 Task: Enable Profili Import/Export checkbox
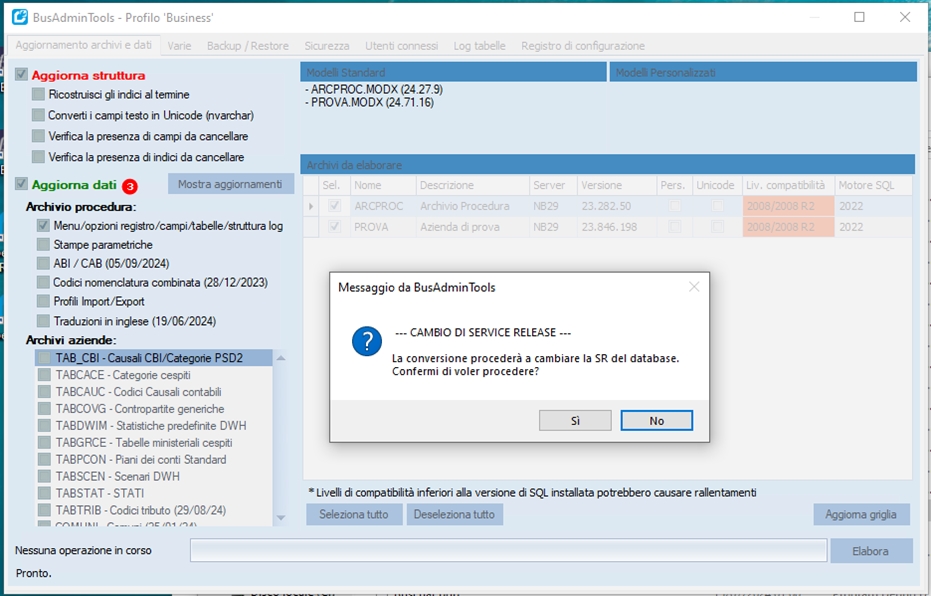coord(43,301)
